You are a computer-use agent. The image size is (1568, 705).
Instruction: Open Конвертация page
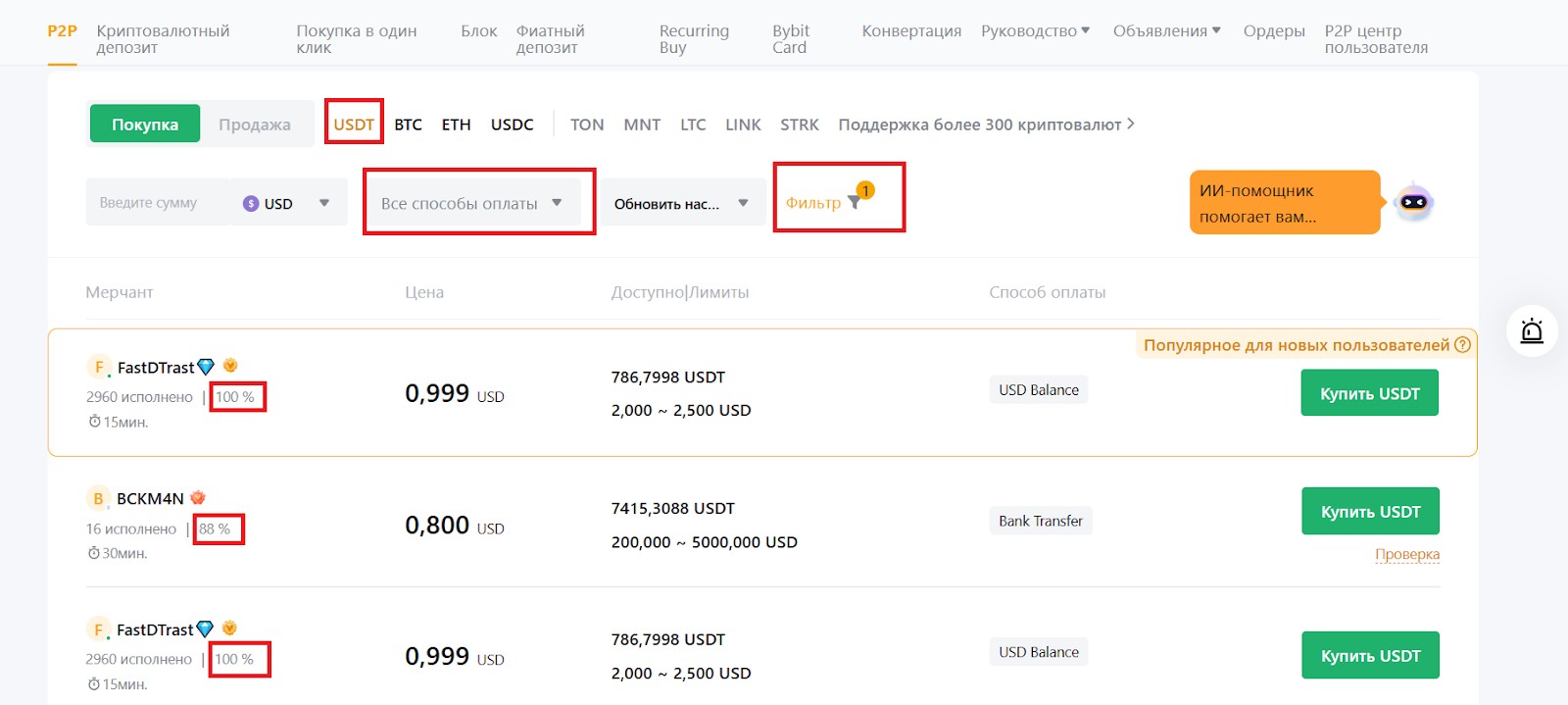click(911, 30)
